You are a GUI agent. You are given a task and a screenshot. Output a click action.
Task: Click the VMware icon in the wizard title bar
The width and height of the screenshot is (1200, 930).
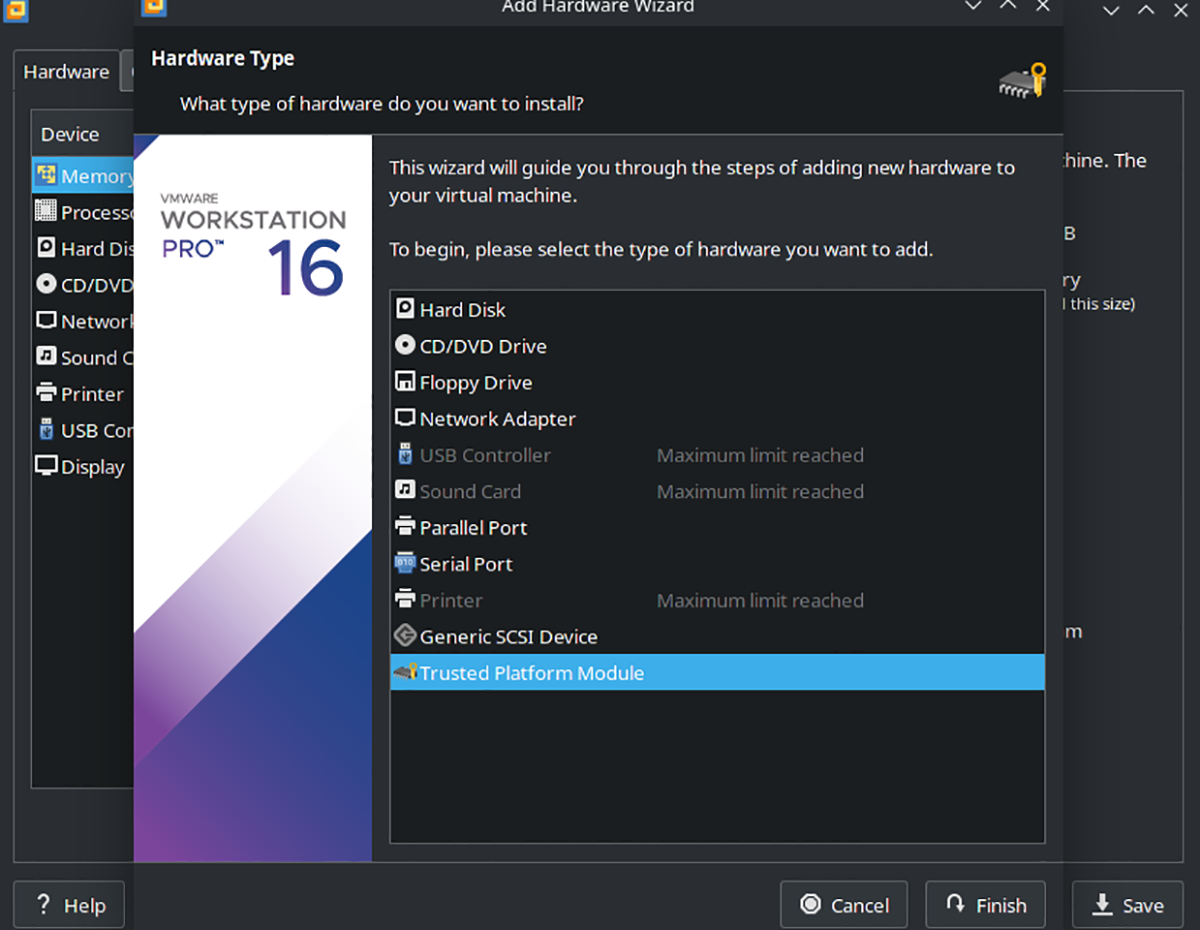(155, 7)
